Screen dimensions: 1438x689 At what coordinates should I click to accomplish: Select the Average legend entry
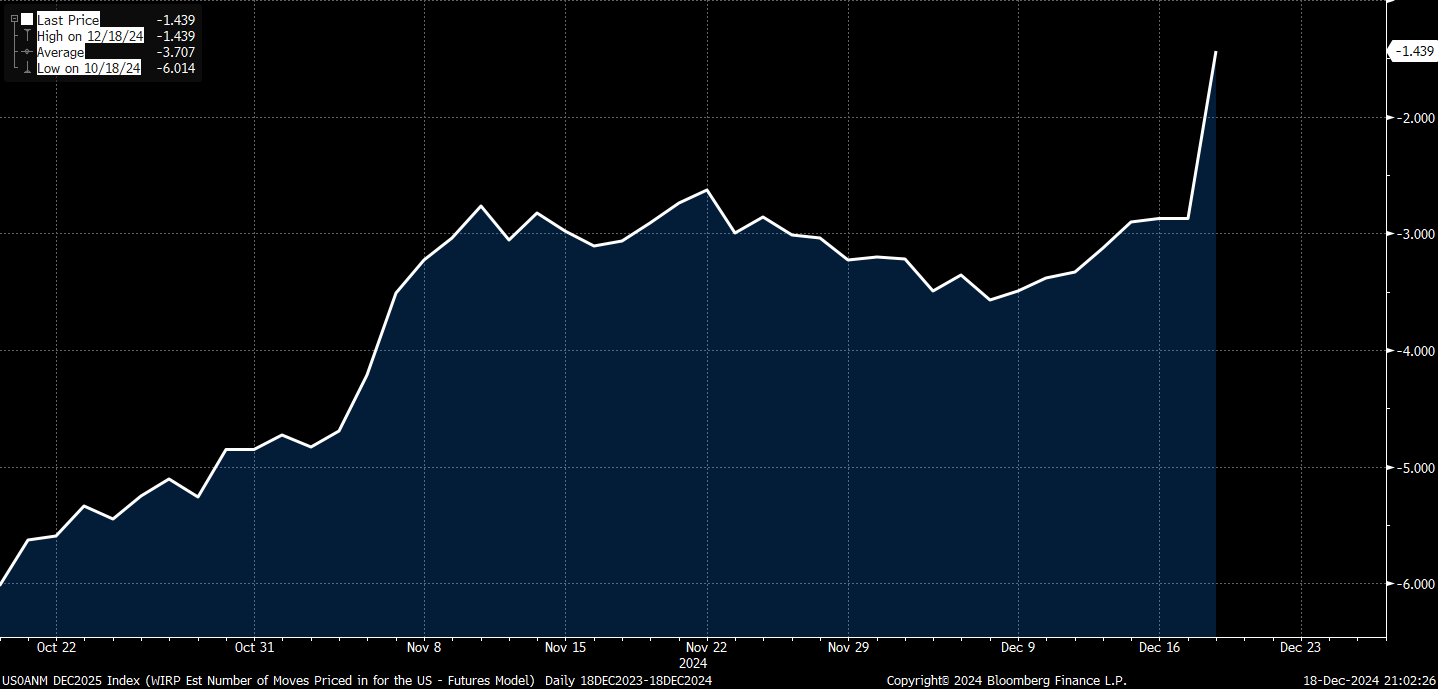[60, 52]
